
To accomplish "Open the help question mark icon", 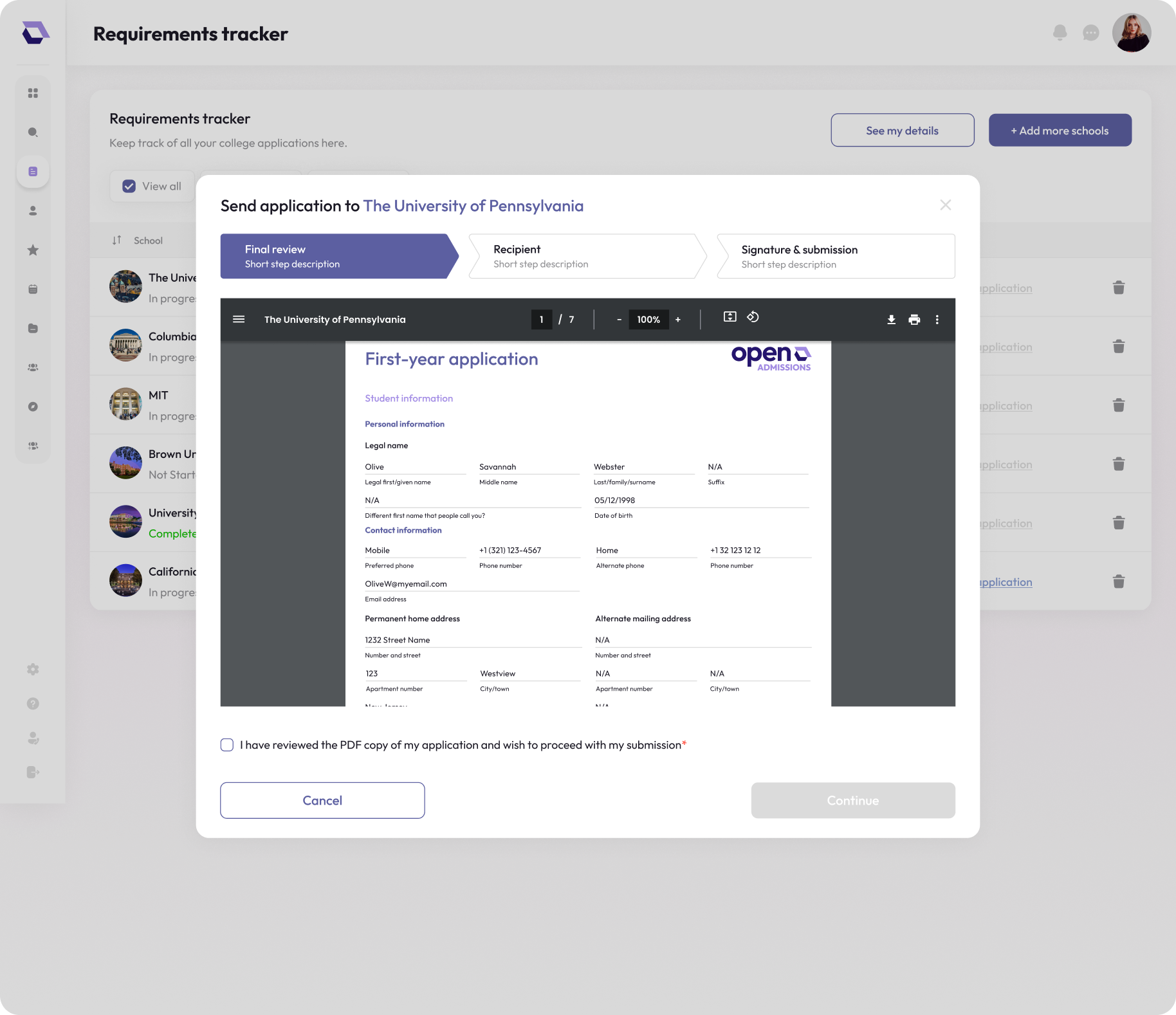I will 33,704.
